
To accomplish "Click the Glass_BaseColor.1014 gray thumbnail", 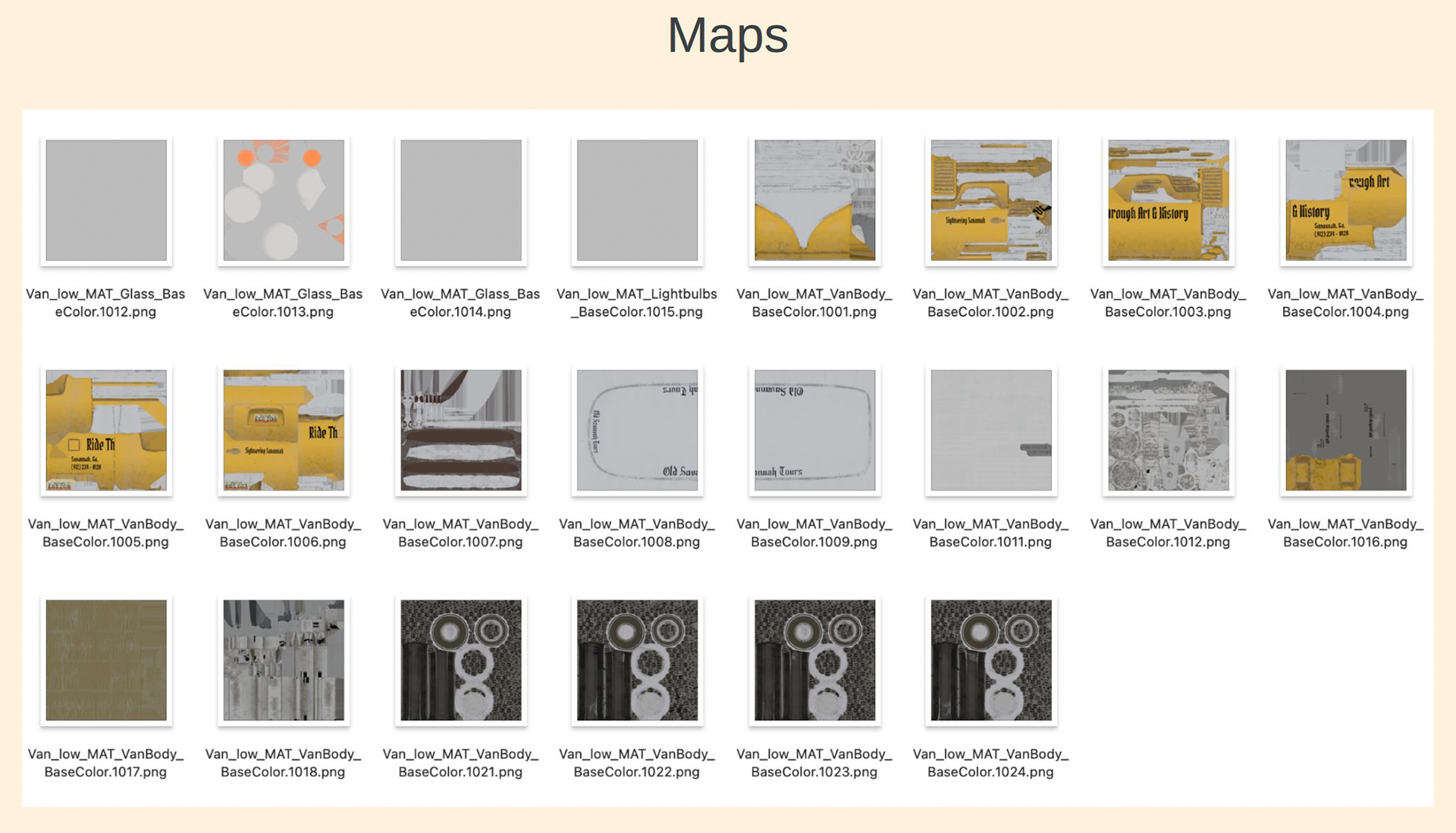I will point(460,200).
